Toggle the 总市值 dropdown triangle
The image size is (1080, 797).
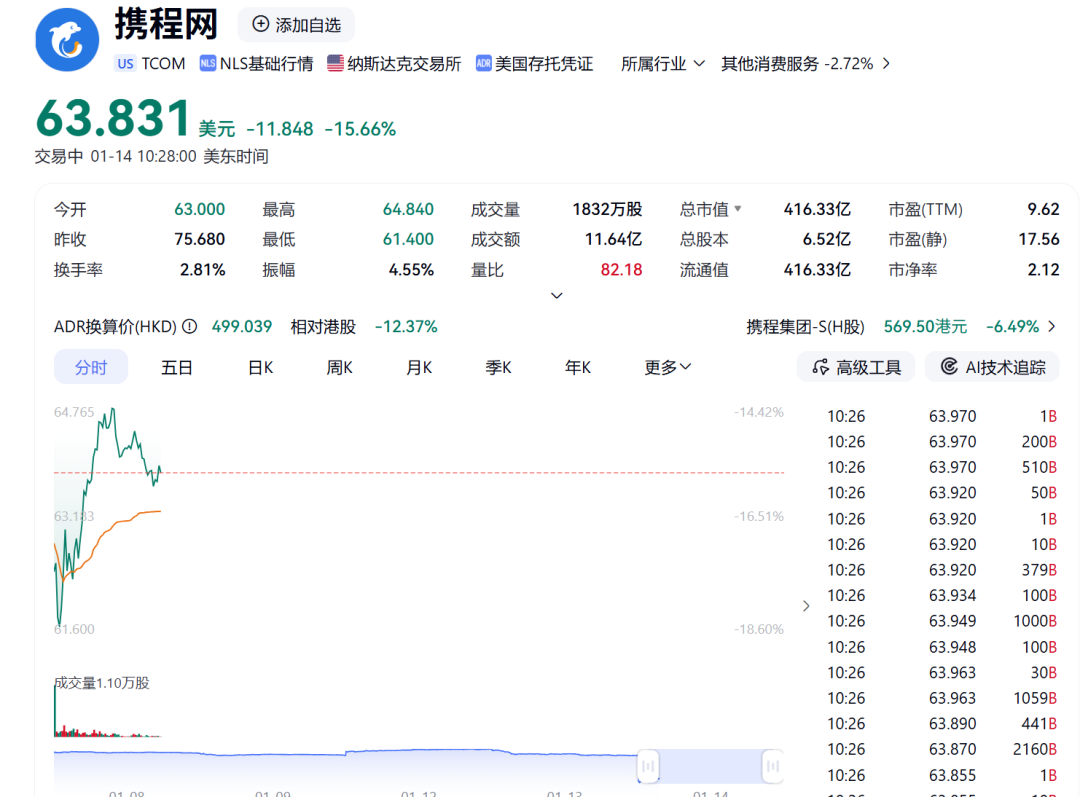point(738,208)
